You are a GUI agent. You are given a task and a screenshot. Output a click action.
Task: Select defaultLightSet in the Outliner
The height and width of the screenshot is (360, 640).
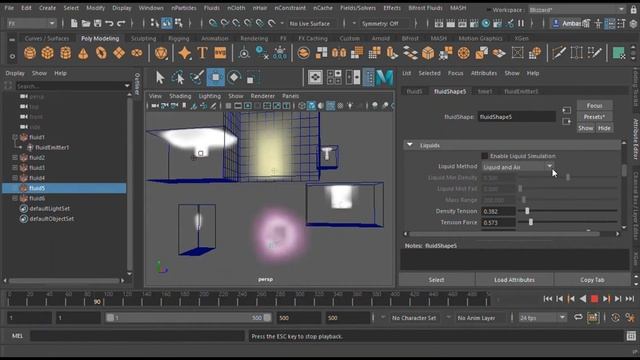(49, 209)
